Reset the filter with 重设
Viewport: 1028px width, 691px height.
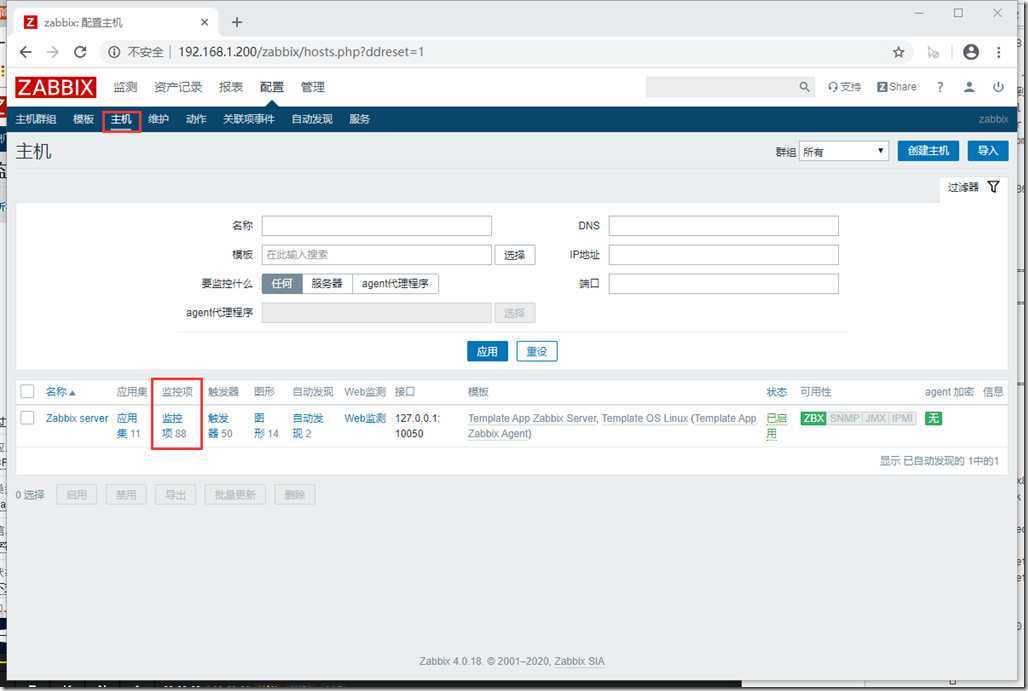[537, 351]
